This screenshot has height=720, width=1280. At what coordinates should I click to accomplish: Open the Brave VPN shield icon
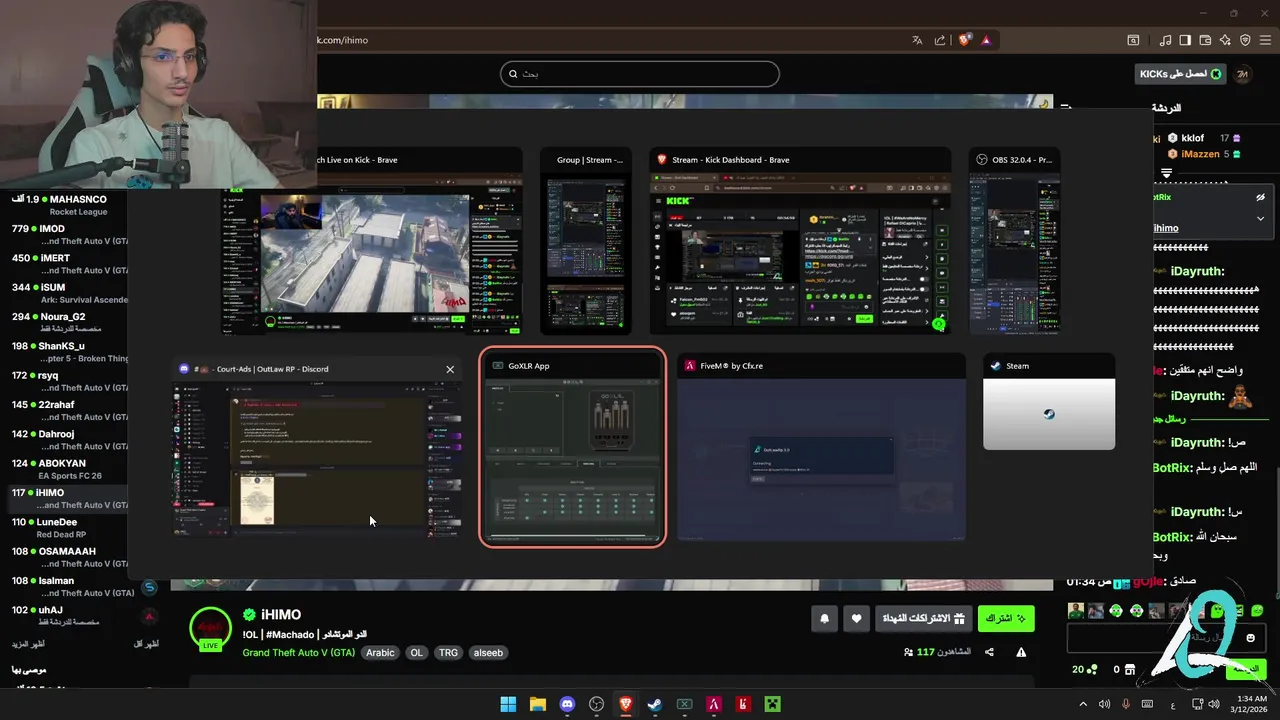(x=1245, y=40)
